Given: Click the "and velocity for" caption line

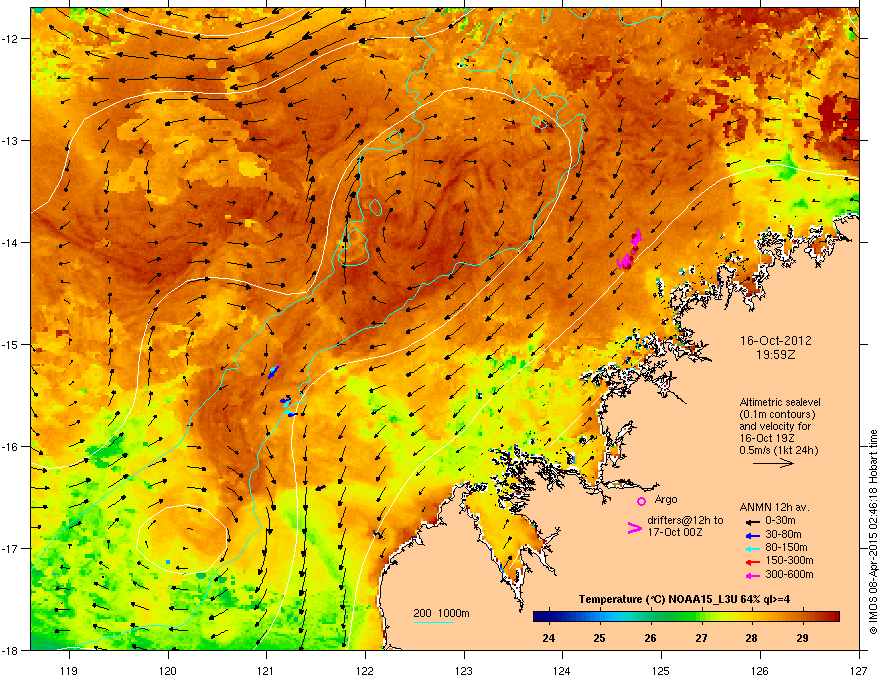Looking at the screenshot, I should point(775,426).
